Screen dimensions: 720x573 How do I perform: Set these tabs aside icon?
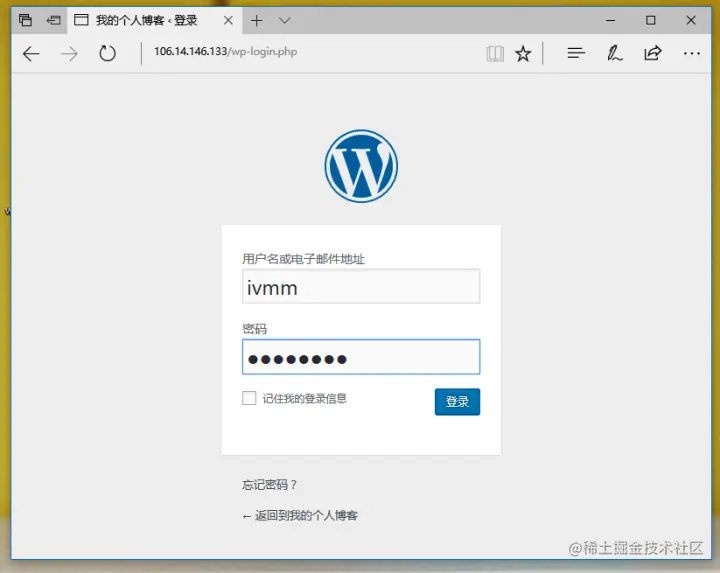(53, 20)
